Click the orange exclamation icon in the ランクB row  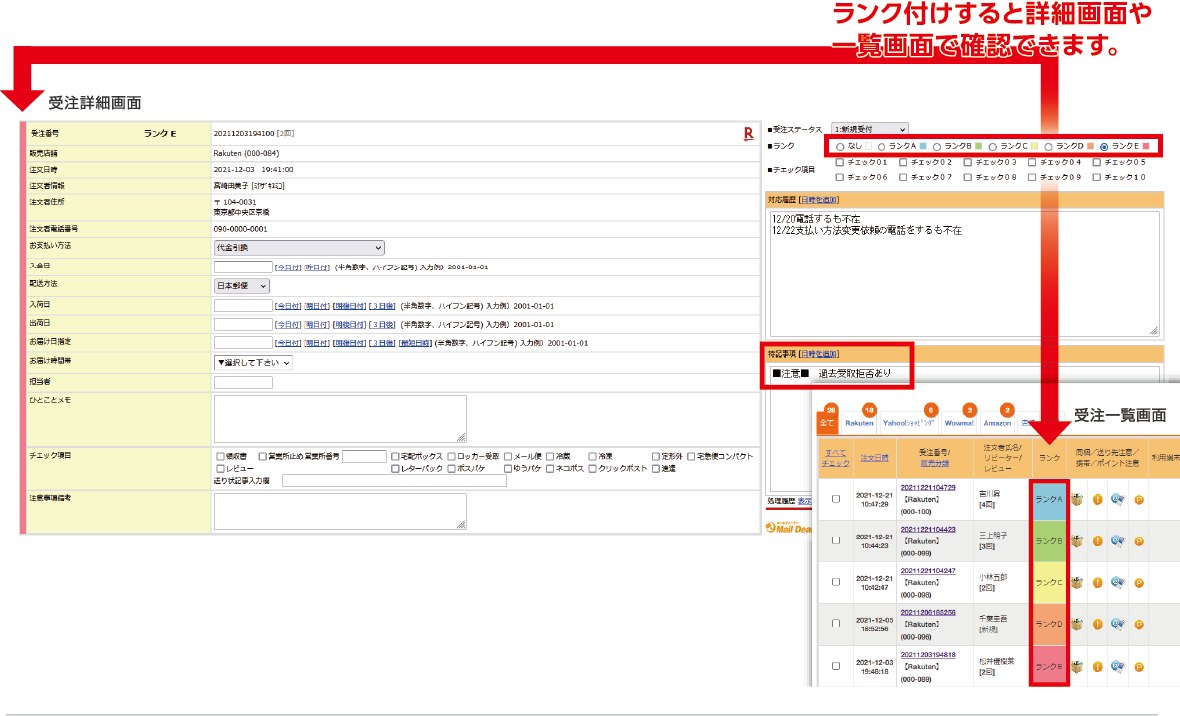coord(1097,542)
